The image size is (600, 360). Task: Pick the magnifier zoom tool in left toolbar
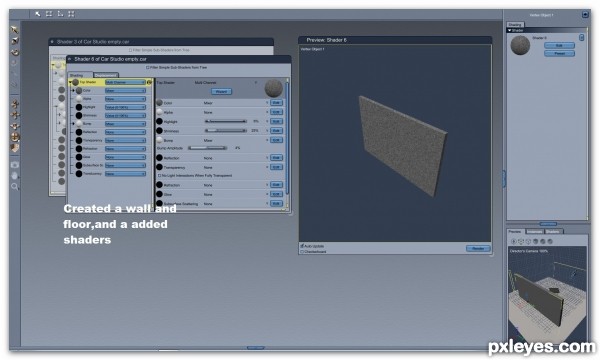tap(15, 187)
